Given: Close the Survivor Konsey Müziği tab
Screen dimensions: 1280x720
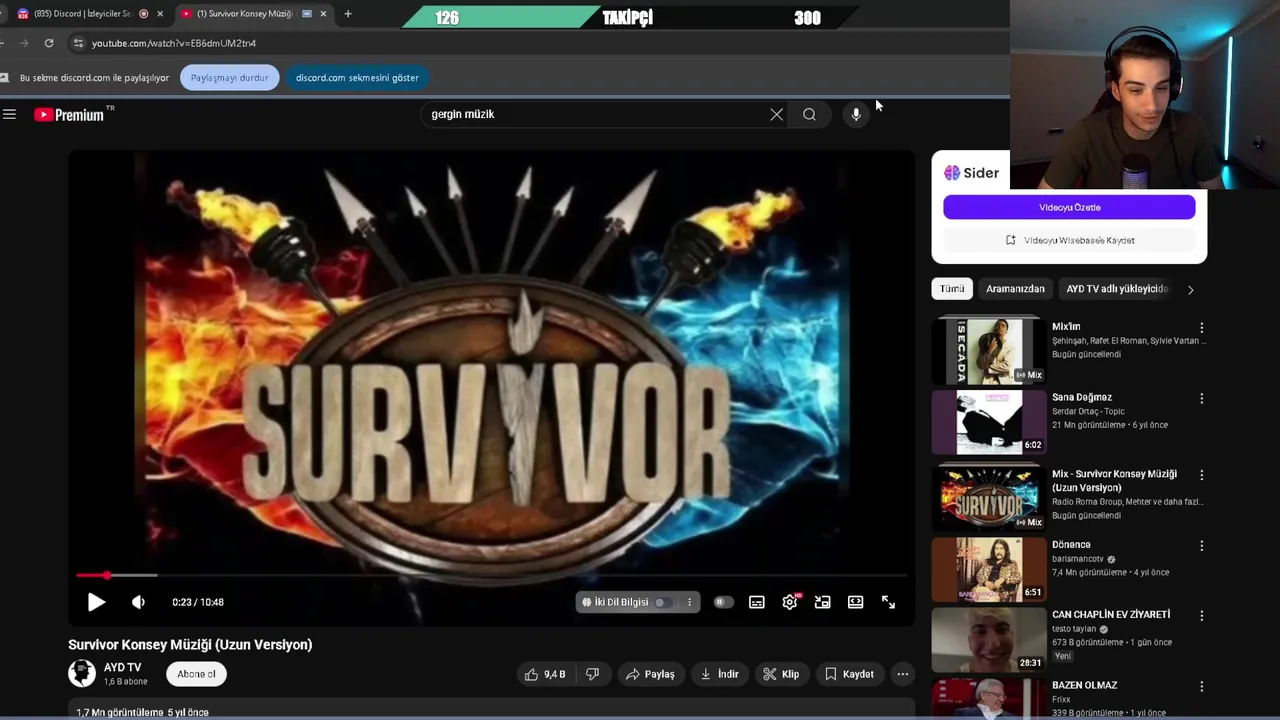Looking at the screenshot, I should point(323,14).
